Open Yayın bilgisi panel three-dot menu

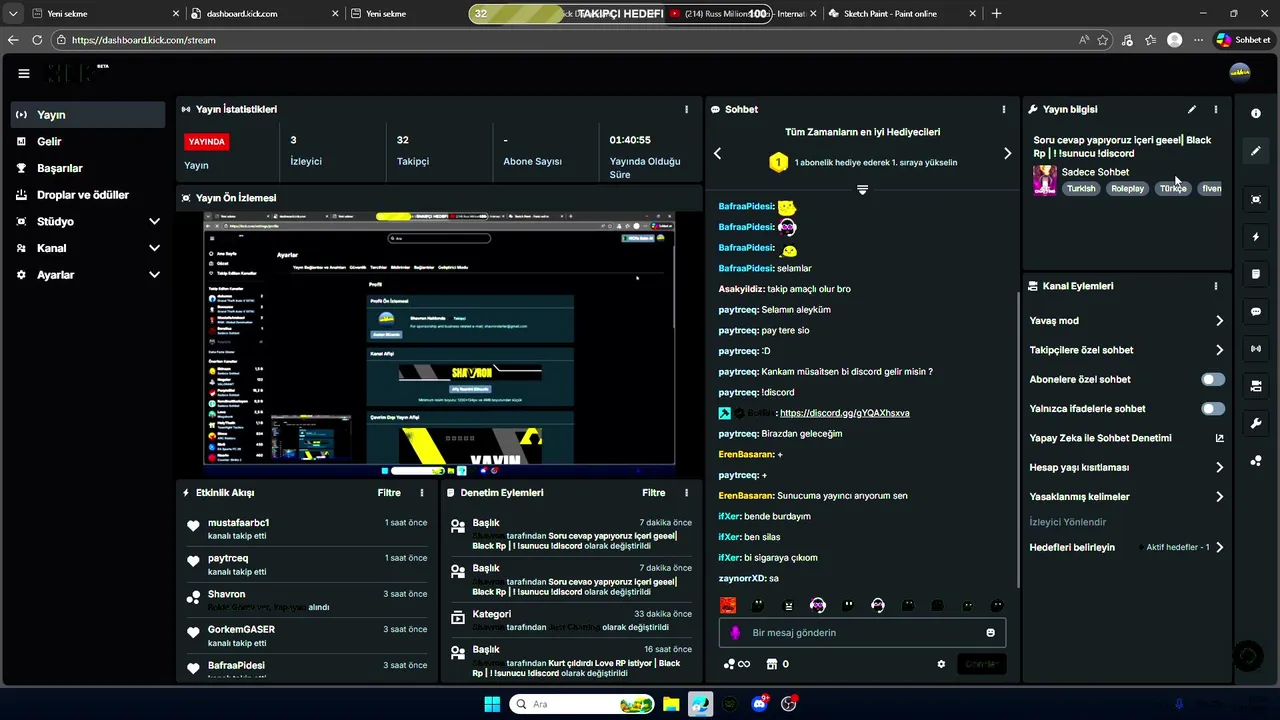[x=1216, y=109]
